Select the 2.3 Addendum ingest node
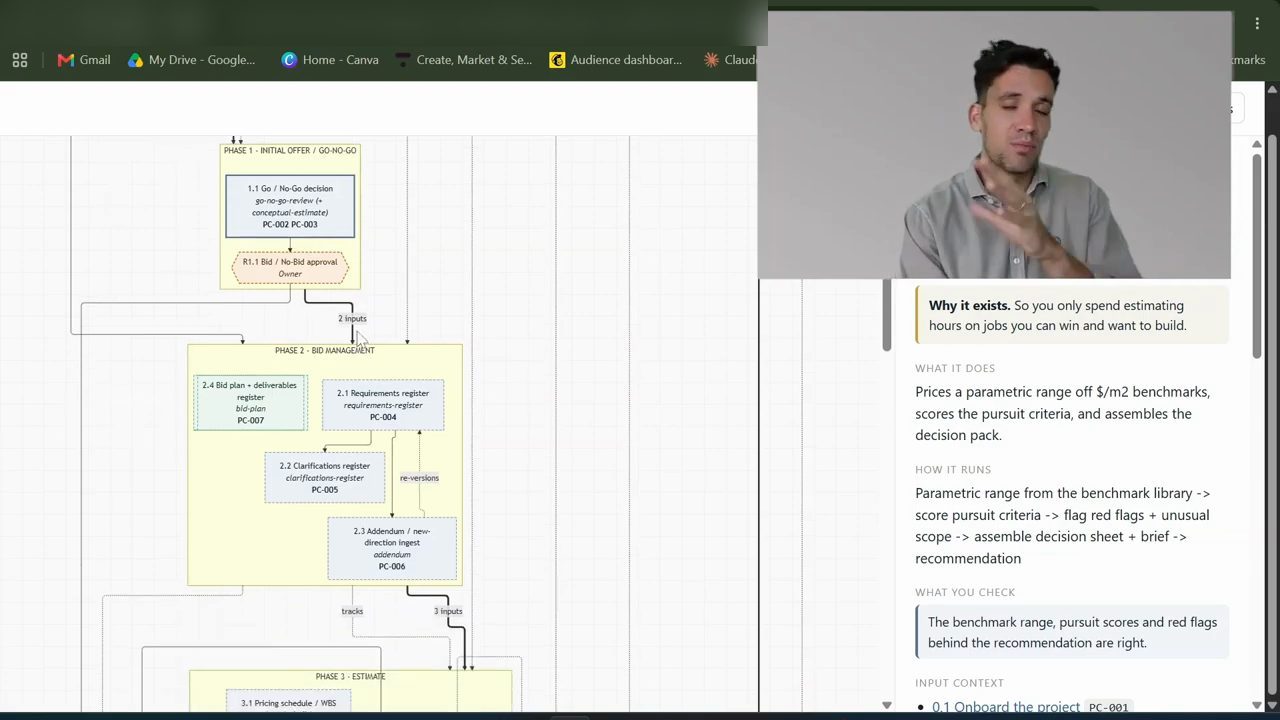 392,548
